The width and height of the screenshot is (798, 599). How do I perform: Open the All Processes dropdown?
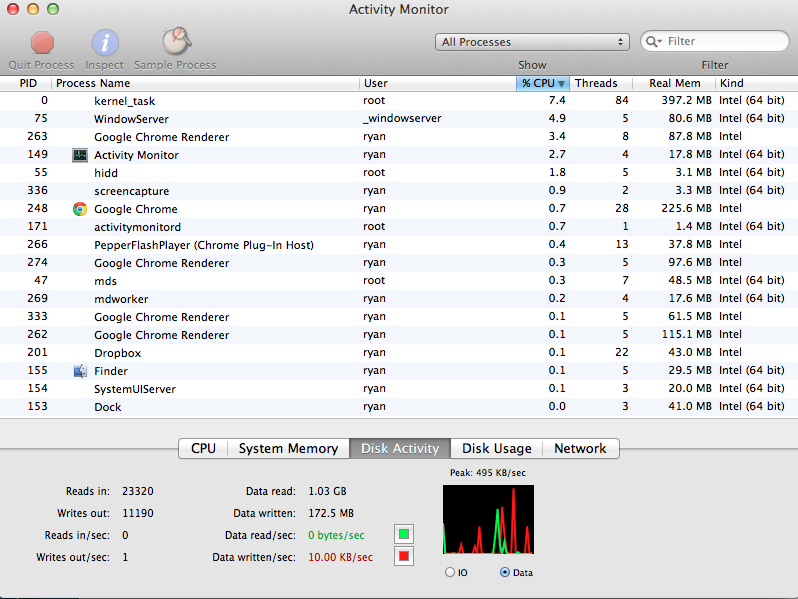pos(532,42)
